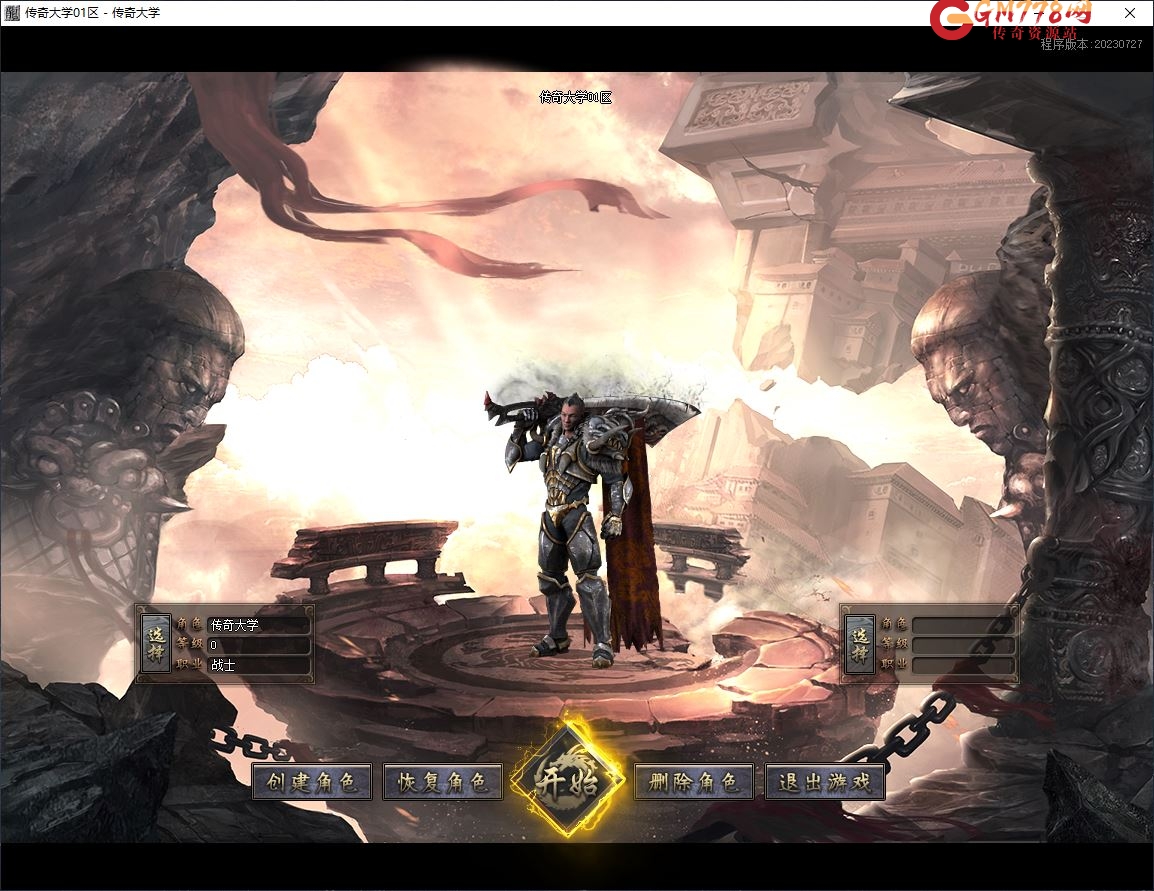Select the 传奇大学 character slot 选择 button

tap(156, 645)
